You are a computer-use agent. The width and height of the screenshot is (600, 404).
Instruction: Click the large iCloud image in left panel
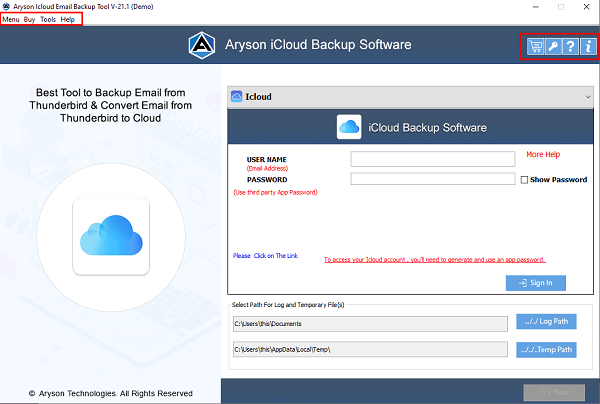(111, 236)
